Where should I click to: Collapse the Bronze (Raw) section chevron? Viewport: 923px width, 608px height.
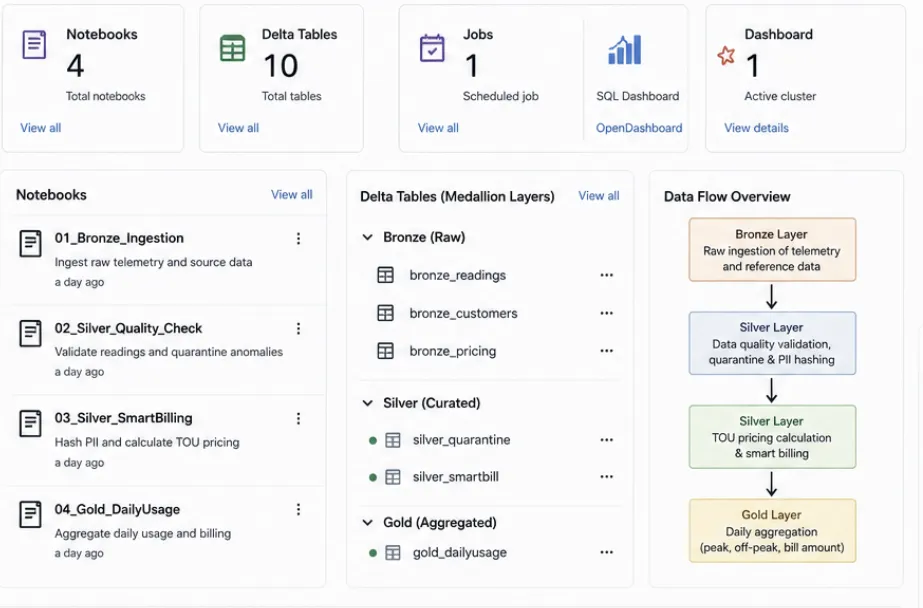coord(368,237)
